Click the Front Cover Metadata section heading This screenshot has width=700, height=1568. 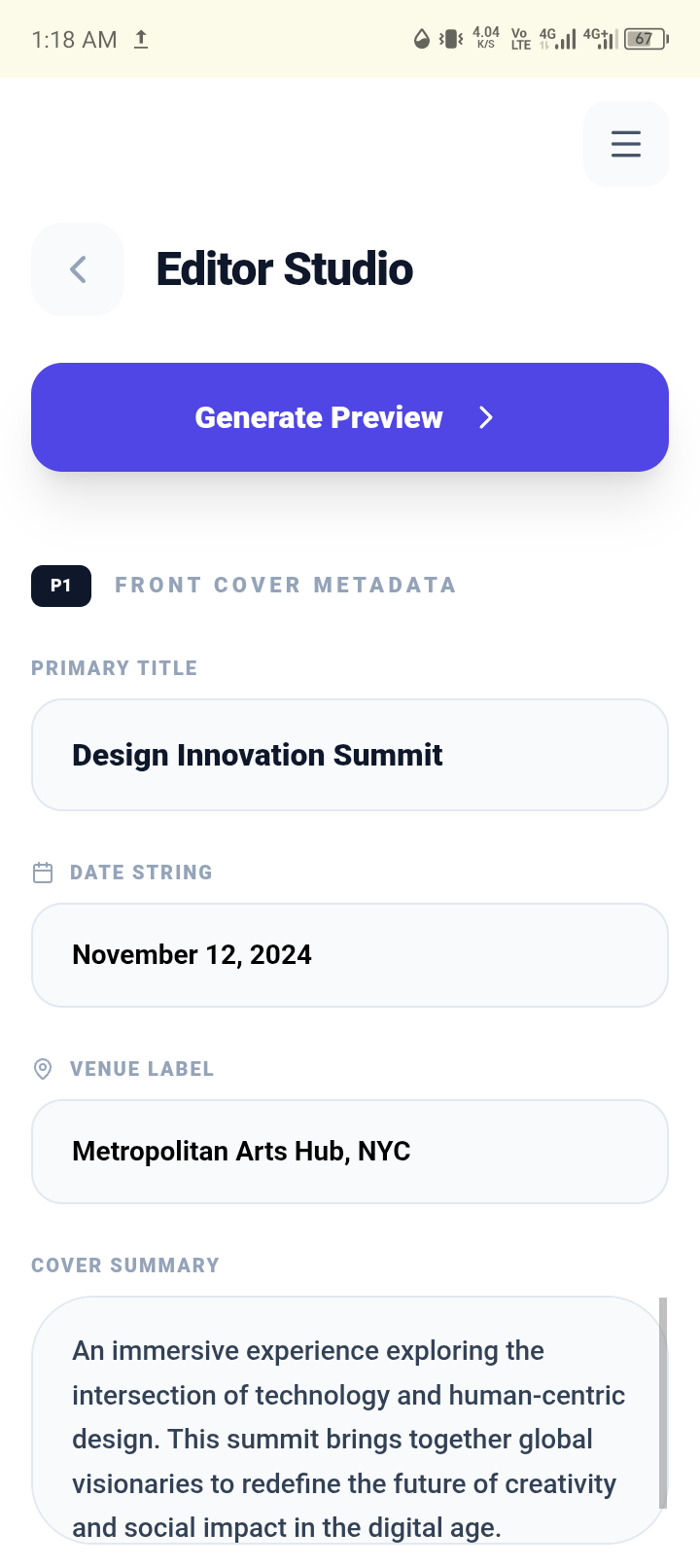click(x=285, y=586)
